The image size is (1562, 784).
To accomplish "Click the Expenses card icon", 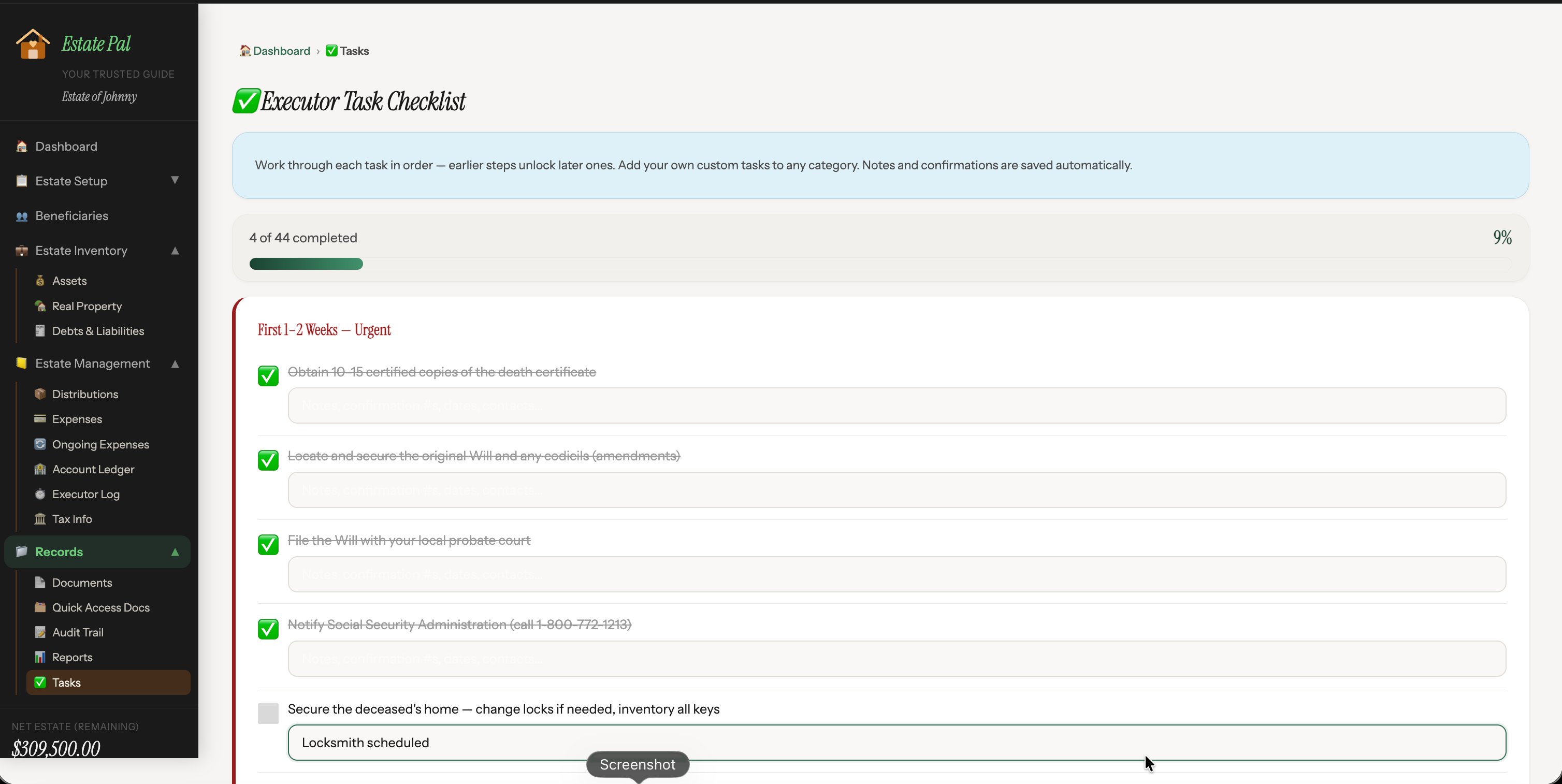I will tap(40, 418).
